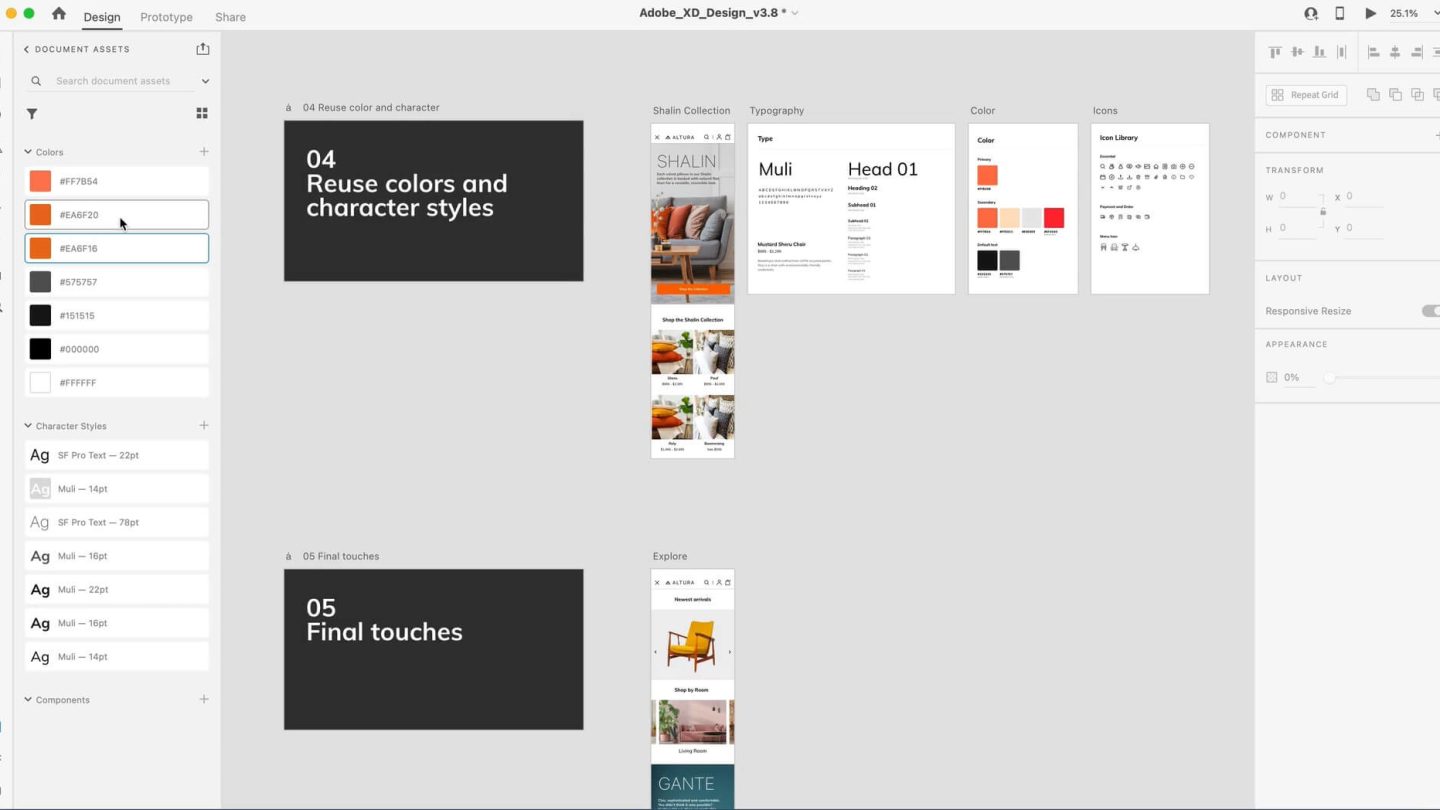1440x810 pixels.
Task: Add a new character style
Action: 204,426
